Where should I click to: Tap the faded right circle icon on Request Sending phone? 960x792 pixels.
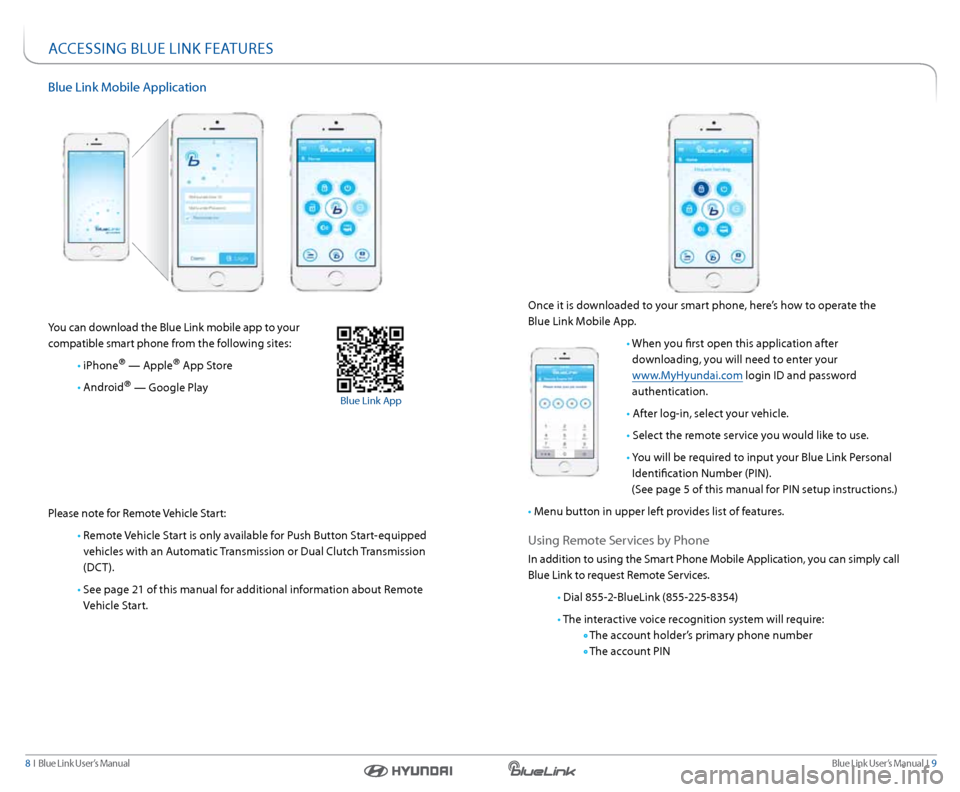coord(737,209)
